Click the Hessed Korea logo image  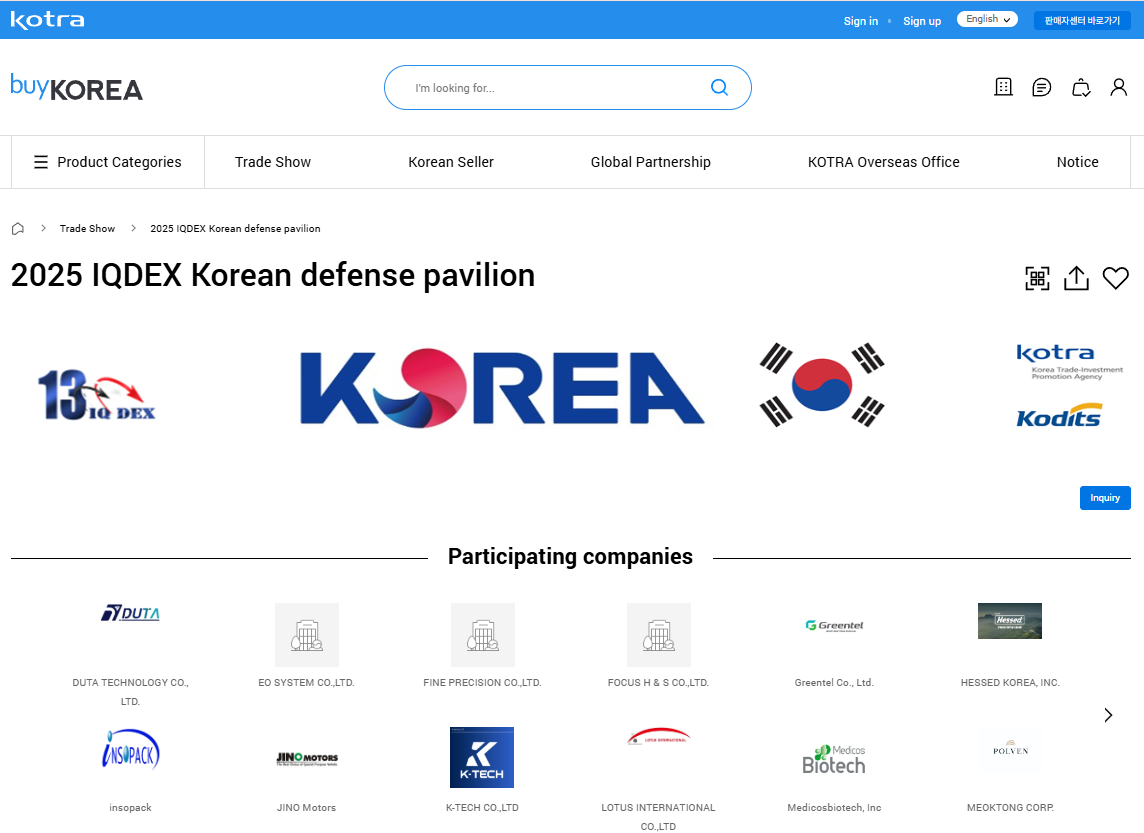click(1010, 621)
